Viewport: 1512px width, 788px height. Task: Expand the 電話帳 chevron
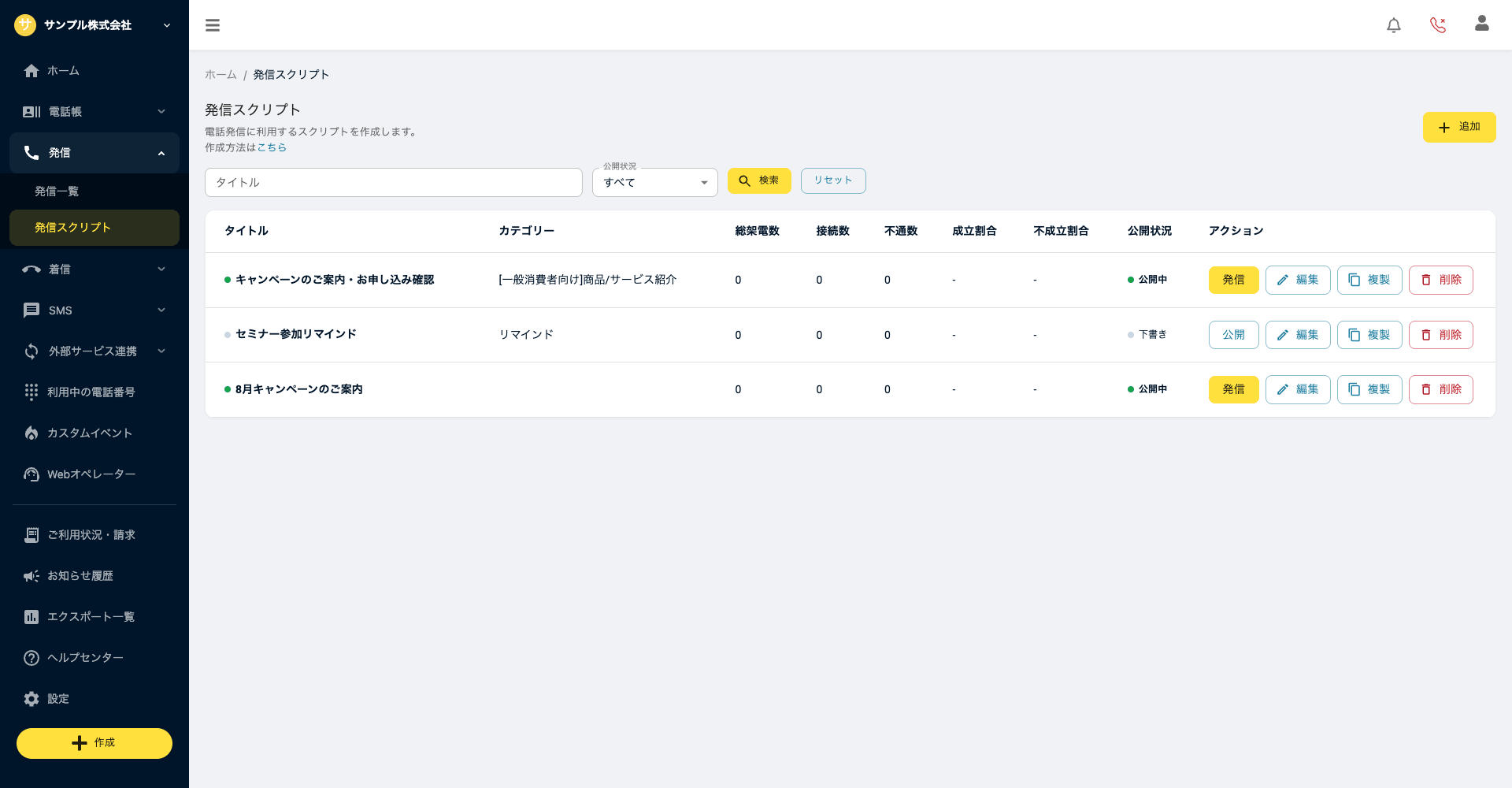[x=161, y=112]
